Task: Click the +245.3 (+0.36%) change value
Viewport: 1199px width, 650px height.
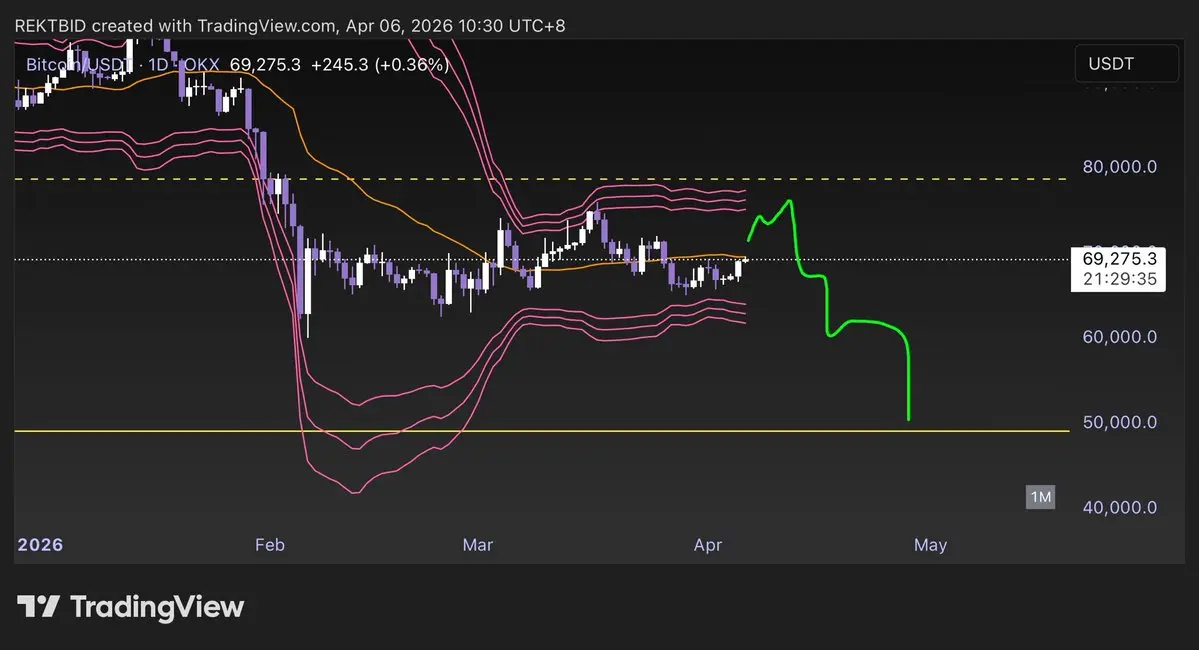Action: pyautogui.click(x=380, y=65)
